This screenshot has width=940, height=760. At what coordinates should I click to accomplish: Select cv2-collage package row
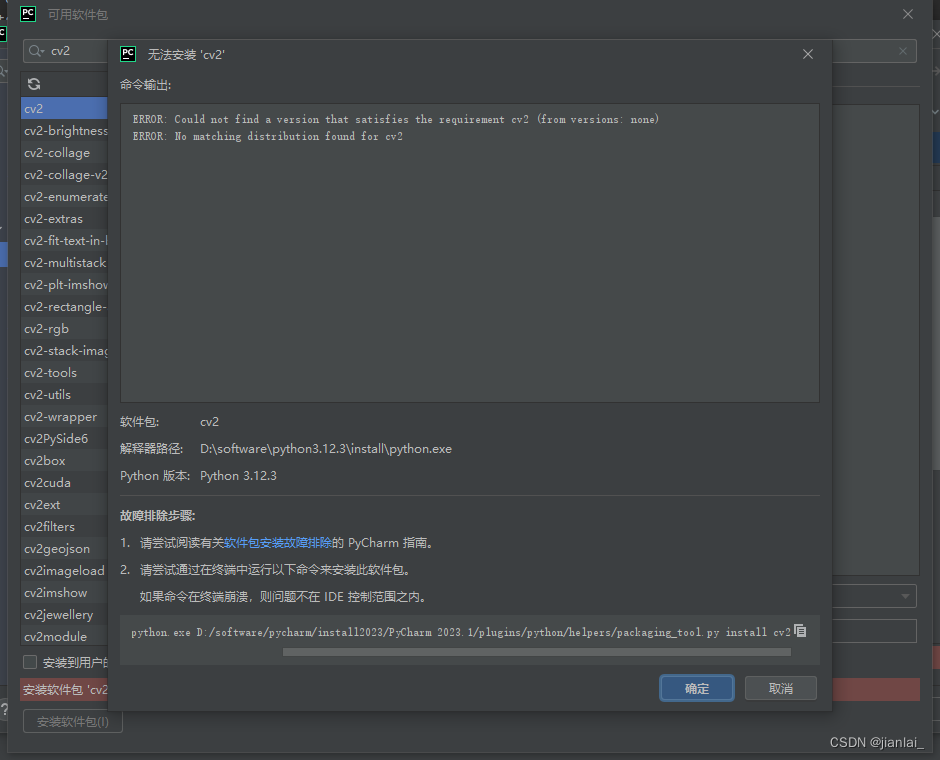click(x=64, y=153)
